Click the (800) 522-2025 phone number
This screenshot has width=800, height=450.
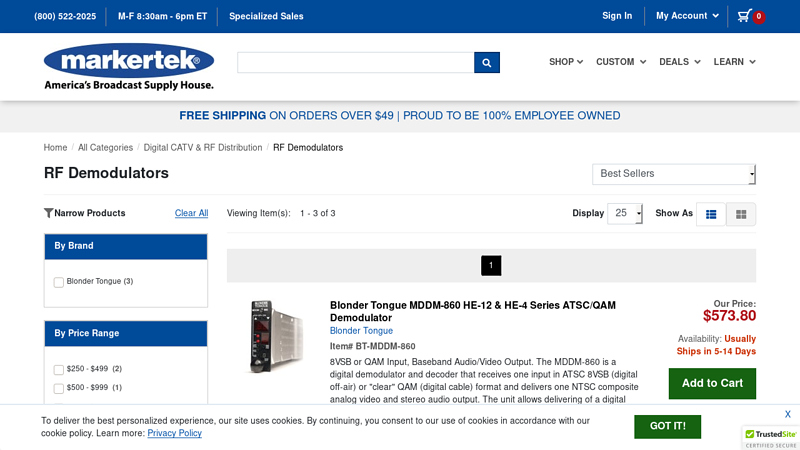coord(65,16)
